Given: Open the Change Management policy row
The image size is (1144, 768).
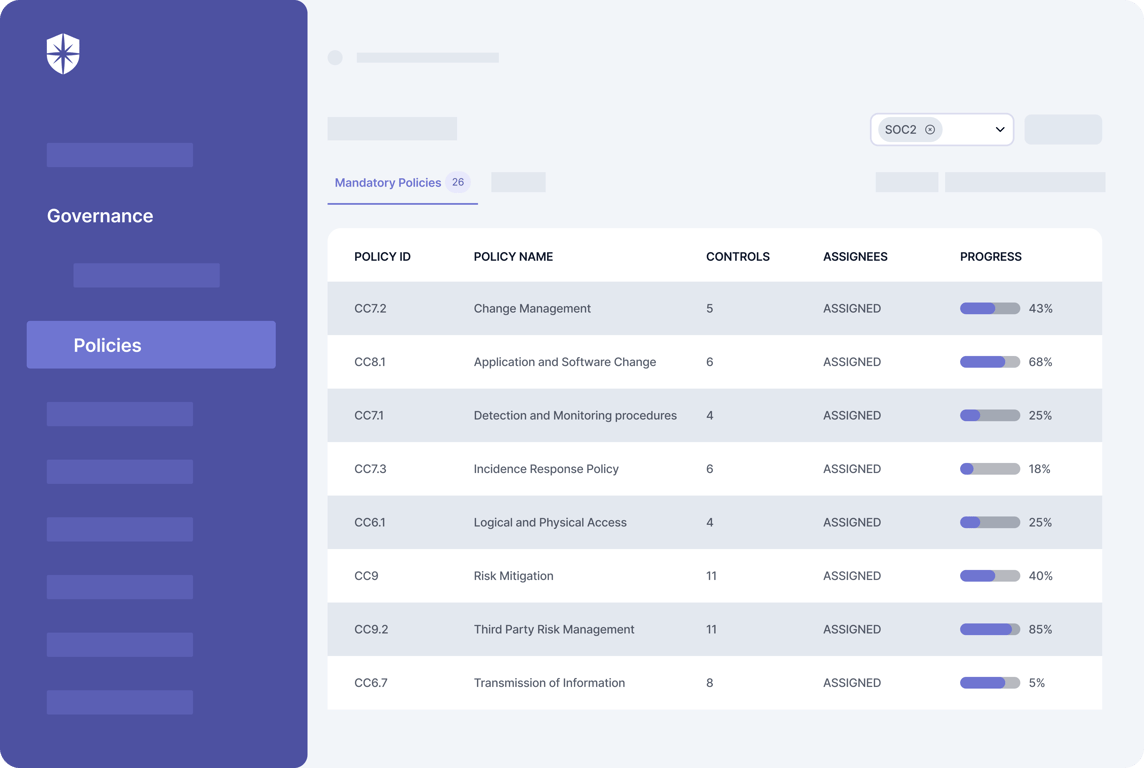Looking at the screenshot, I should point(714,309).
